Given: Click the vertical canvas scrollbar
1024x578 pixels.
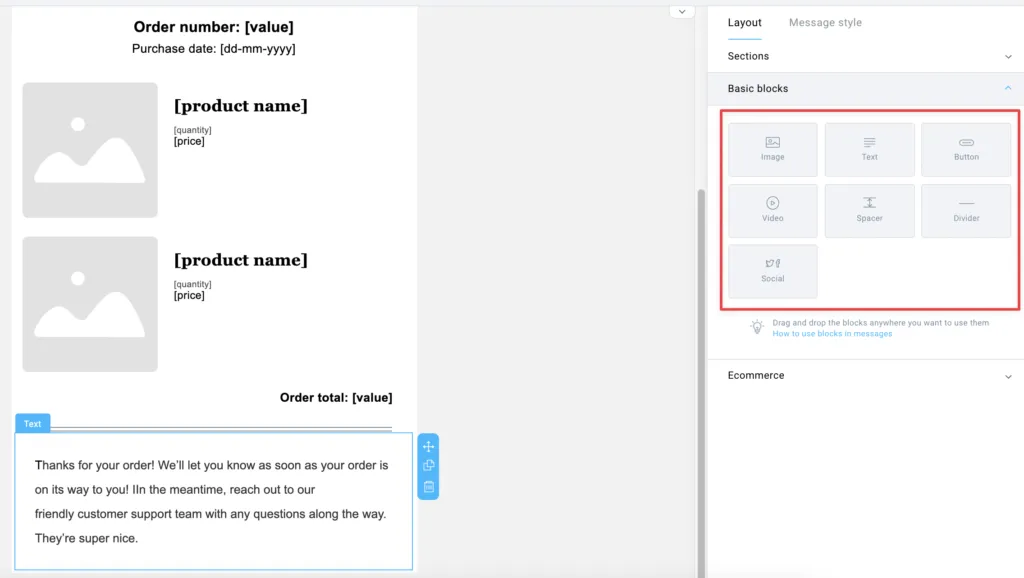Looking at the screenshot, I should pos(701,382).
